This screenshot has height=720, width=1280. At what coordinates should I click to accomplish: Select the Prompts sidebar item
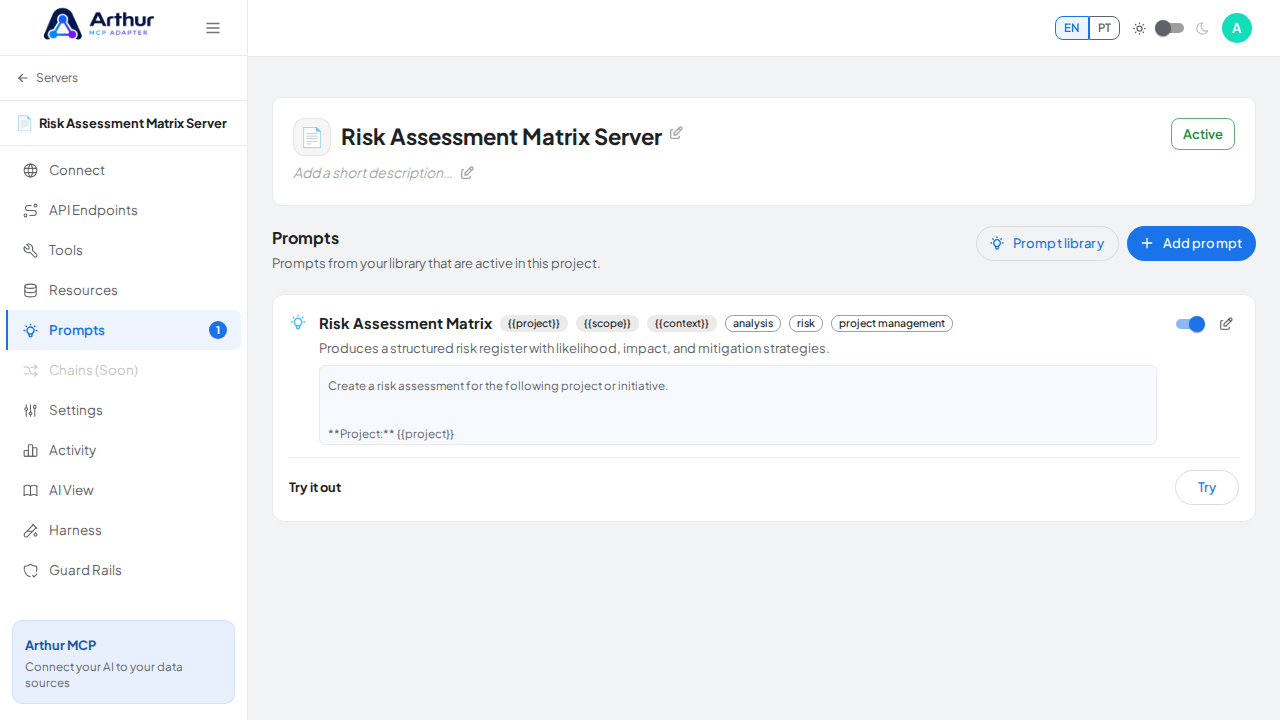(123, 330)
